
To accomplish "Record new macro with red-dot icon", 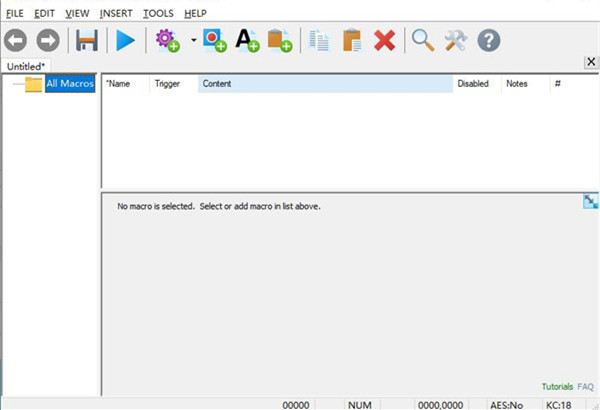I will pyautogui.click(x=214, y=40).
